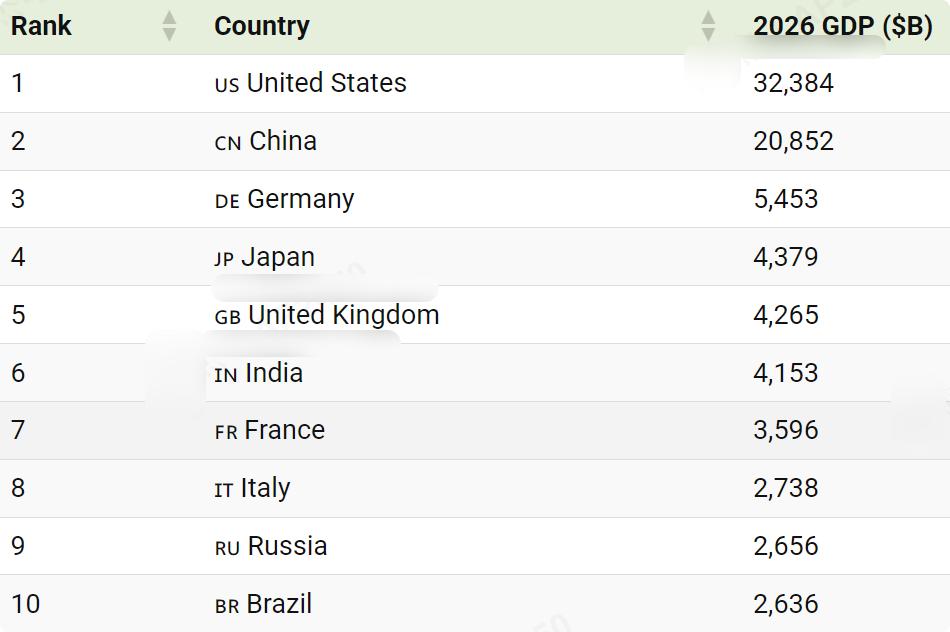
Task: Click the rank 10 cell
Action: pyautogui.click(x=25, y=604)
